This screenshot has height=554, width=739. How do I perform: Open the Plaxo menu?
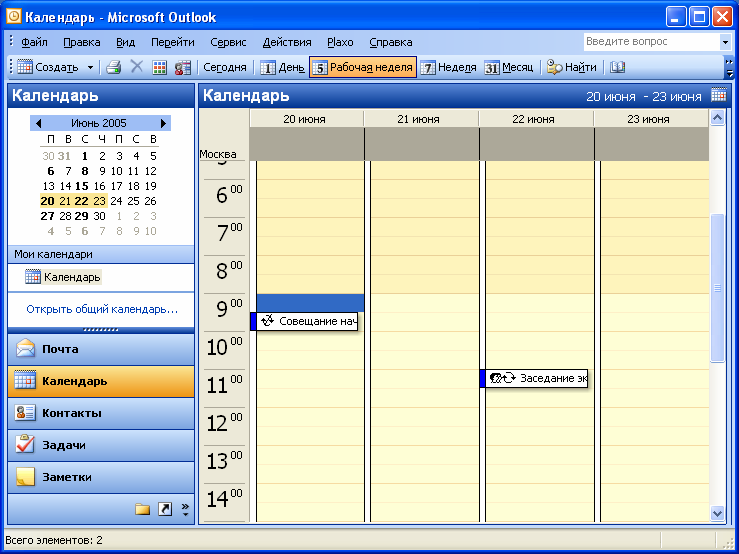[x=340, y=42]
